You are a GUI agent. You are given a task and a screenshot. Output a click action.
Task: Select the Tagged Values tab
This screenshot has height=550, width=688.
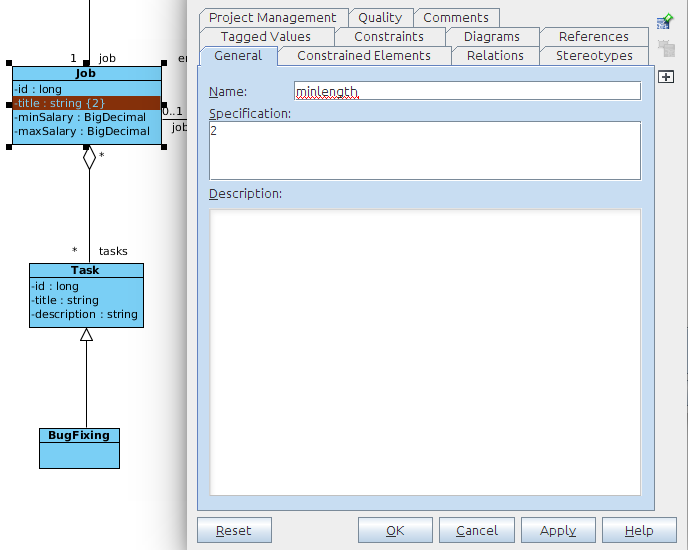pyautogui.click(x=265, y=36)
